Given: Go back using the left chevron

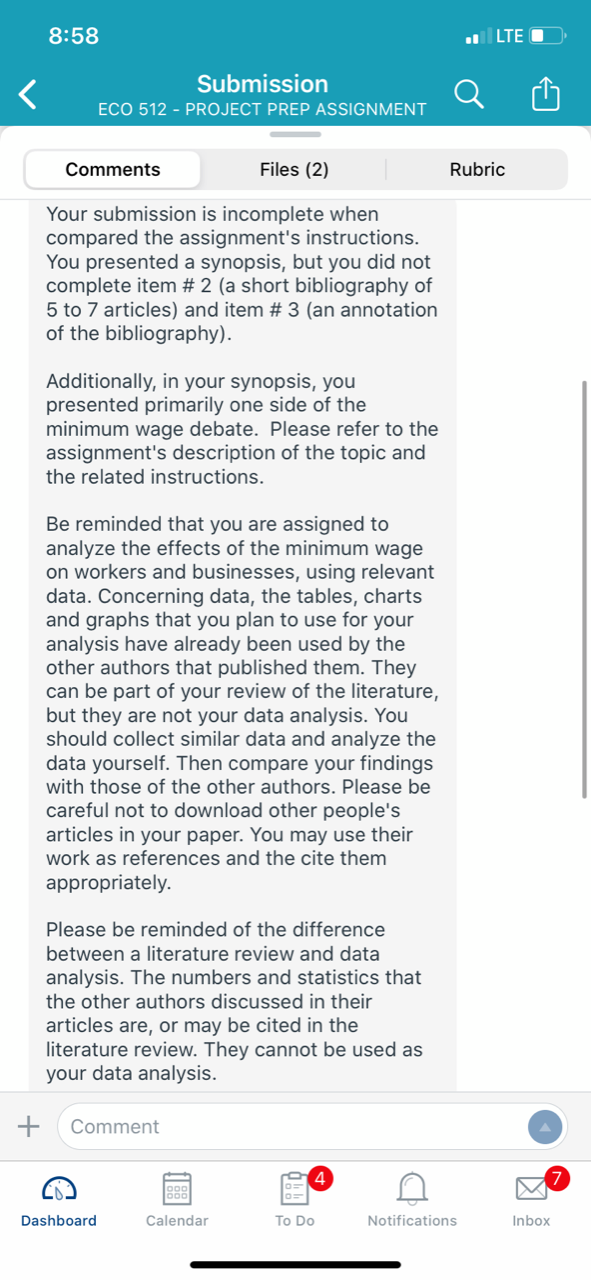Looking at the screenshot, I should [29, 95].
